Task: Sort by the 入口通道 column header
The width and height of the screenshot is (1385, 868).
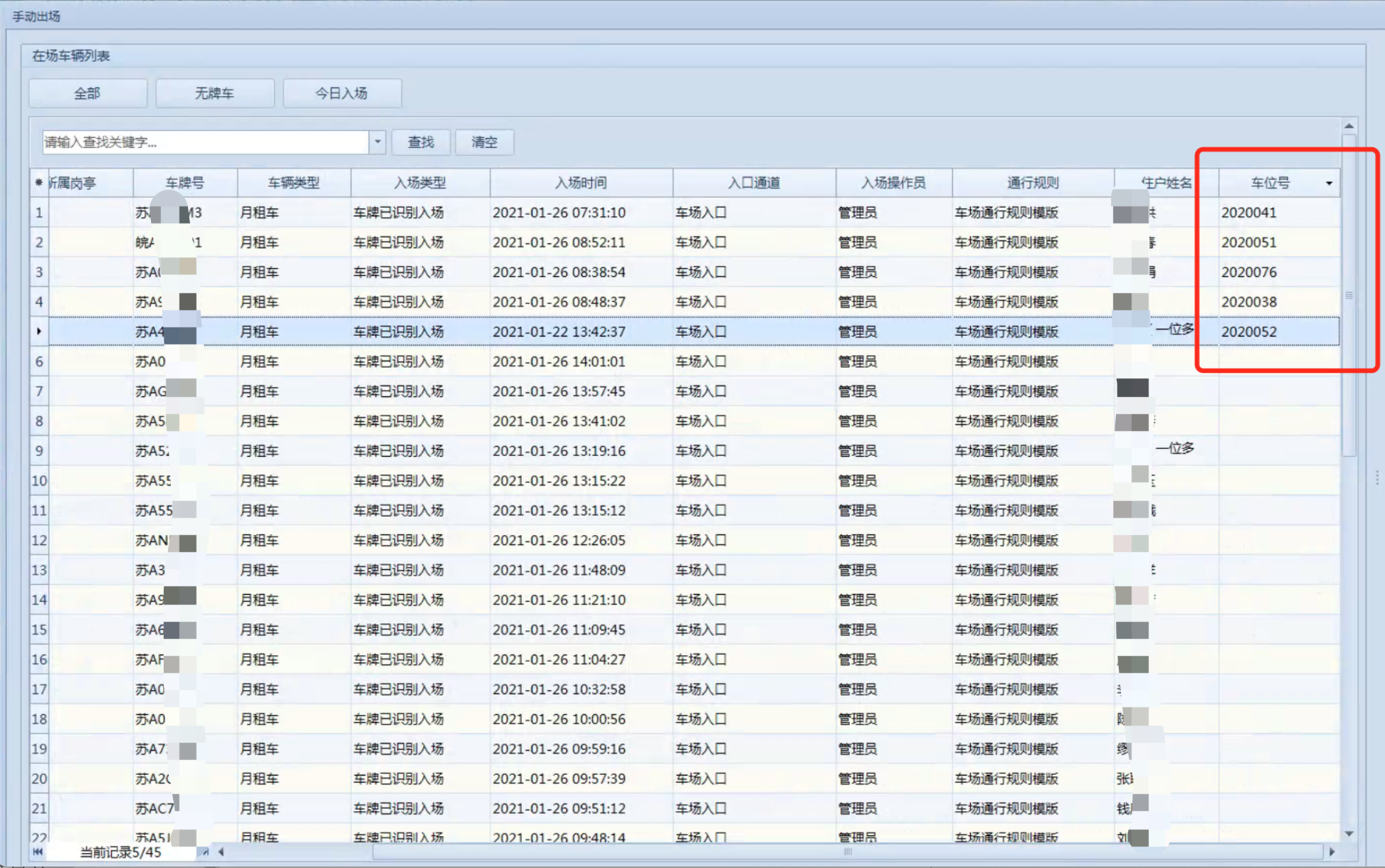Action: [754, 183]
